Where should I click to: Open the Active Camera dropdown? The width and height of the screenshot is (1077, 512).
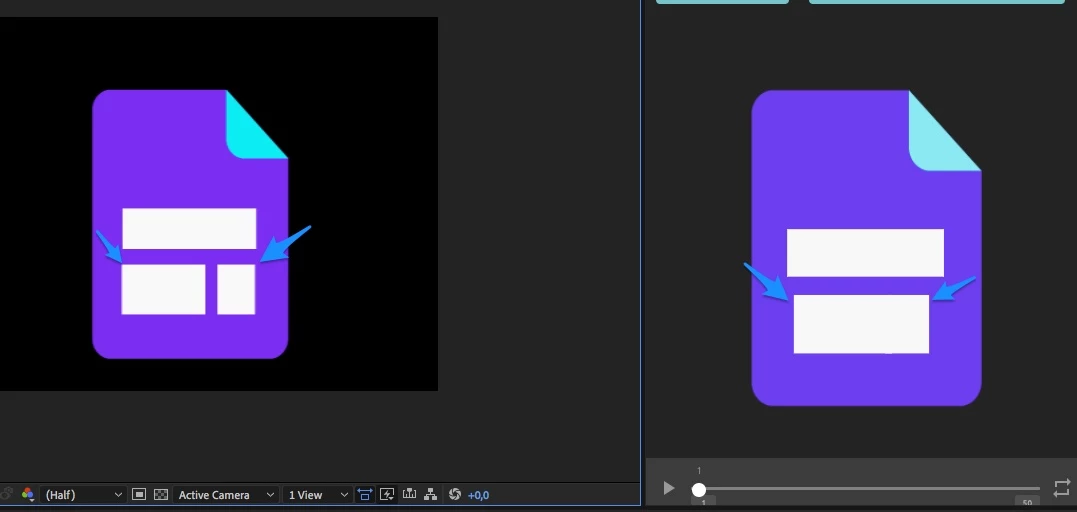click(226, 494)
